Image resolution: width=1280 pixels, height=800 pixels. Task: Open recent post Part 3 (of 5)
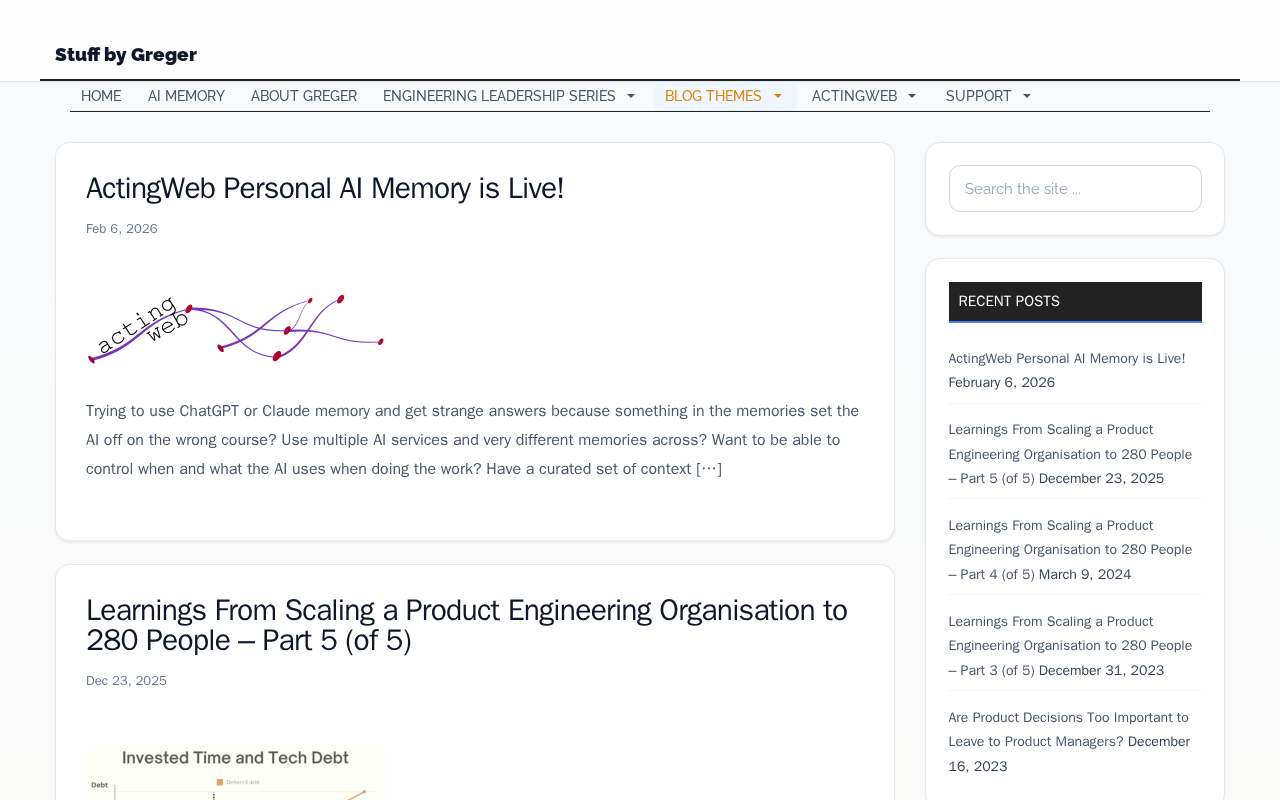point(1070,645)
